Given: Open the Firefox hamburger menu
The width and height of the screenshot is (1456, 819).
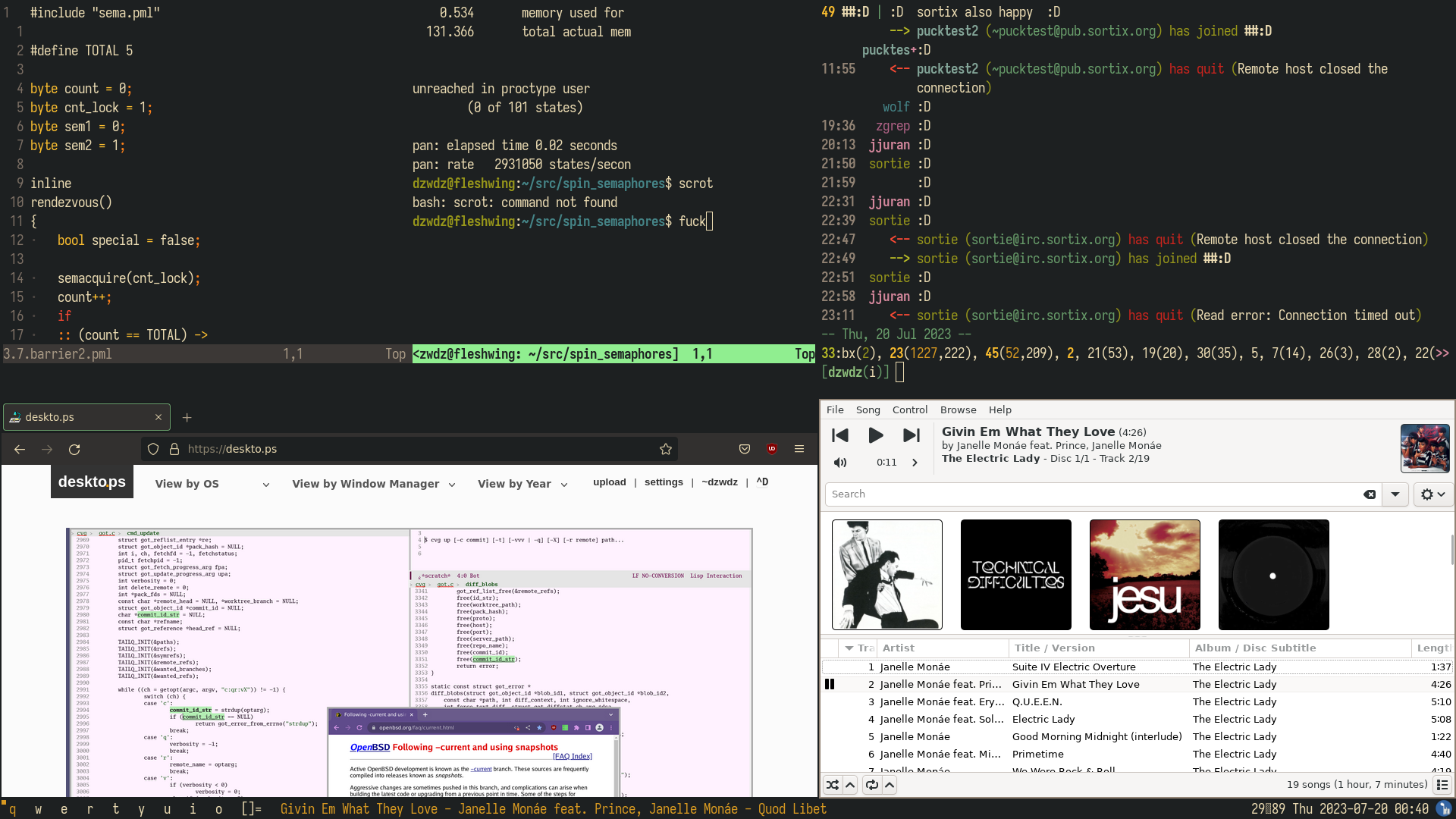Looking at the screenshot, I should coord(799,449).
